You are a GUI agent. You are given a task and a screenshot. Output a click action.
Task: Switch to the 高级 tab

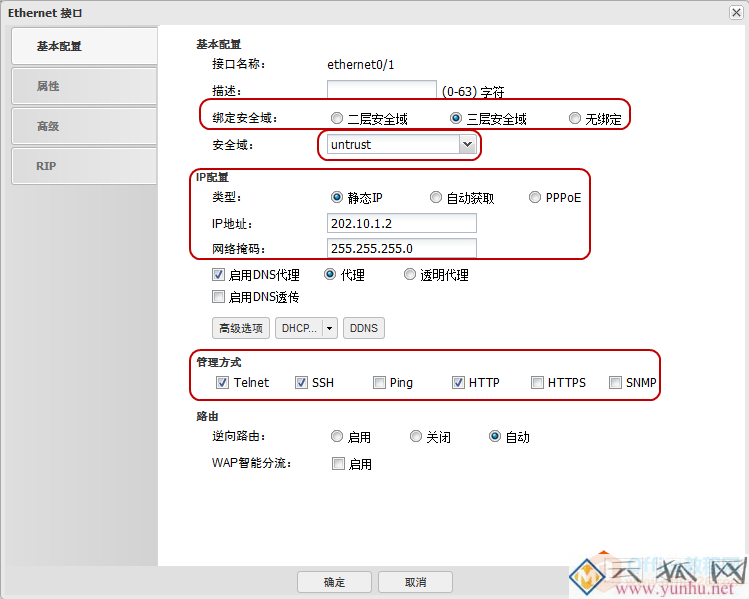point(84,126)
